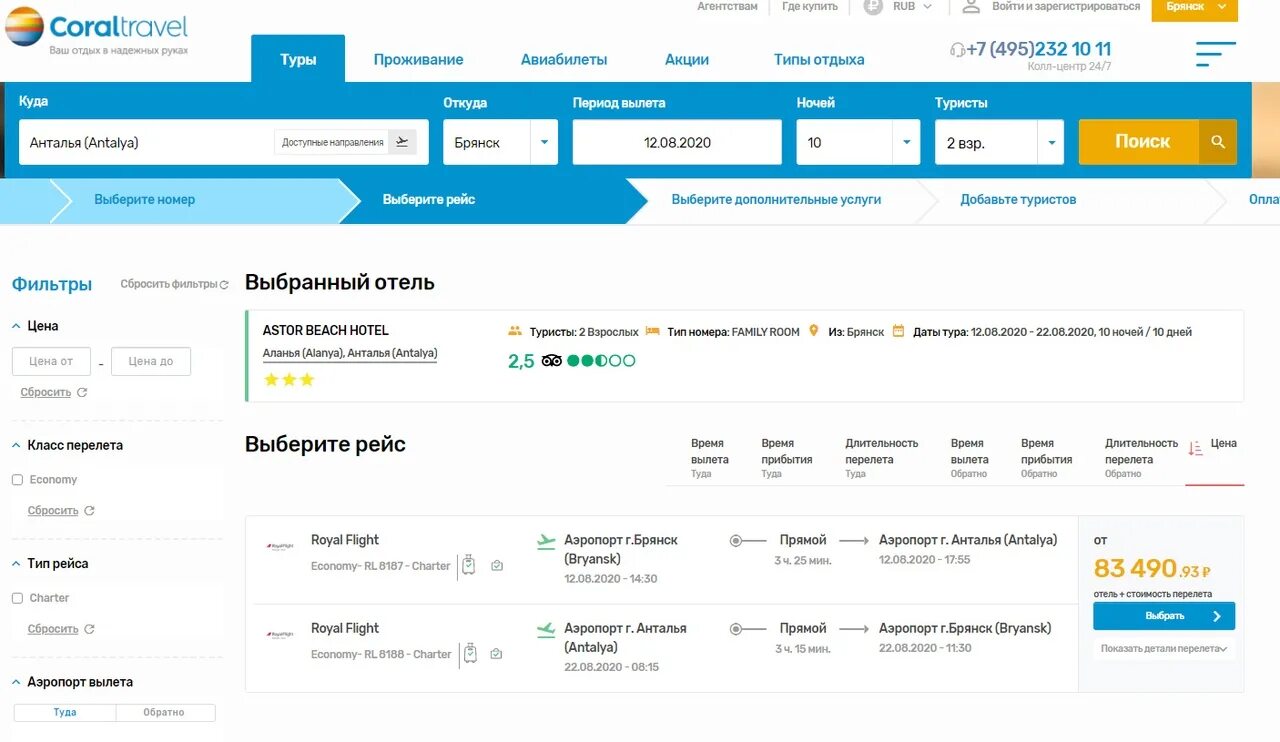Click refresh icon under Тип рейса
This screenshot has height=742, width=1280.
pyautogui.click(x=89, y=629)
